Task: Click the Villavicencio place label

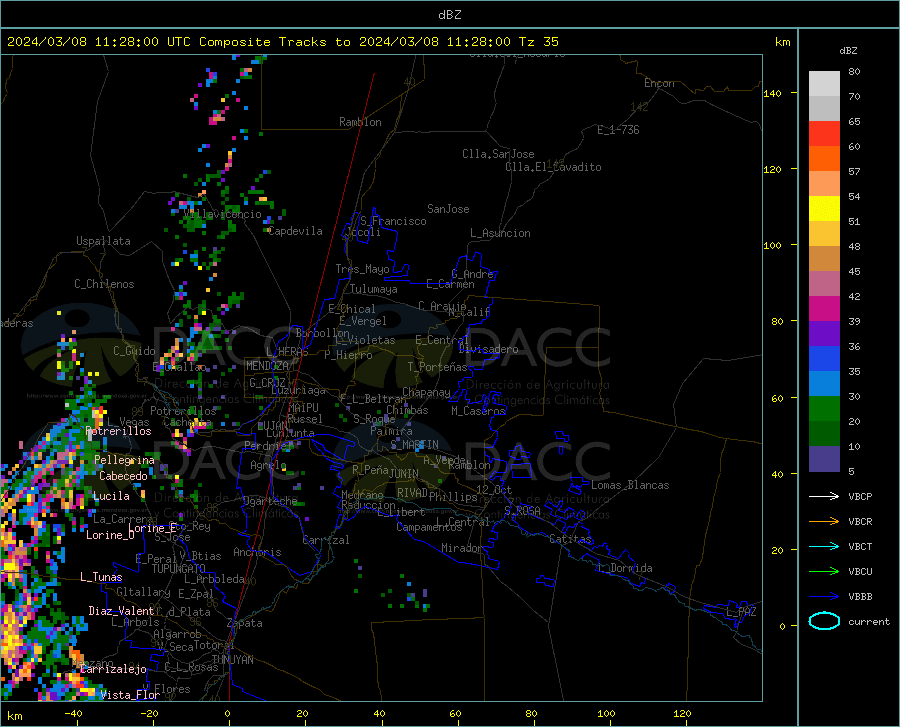Action: click(223, 214)
